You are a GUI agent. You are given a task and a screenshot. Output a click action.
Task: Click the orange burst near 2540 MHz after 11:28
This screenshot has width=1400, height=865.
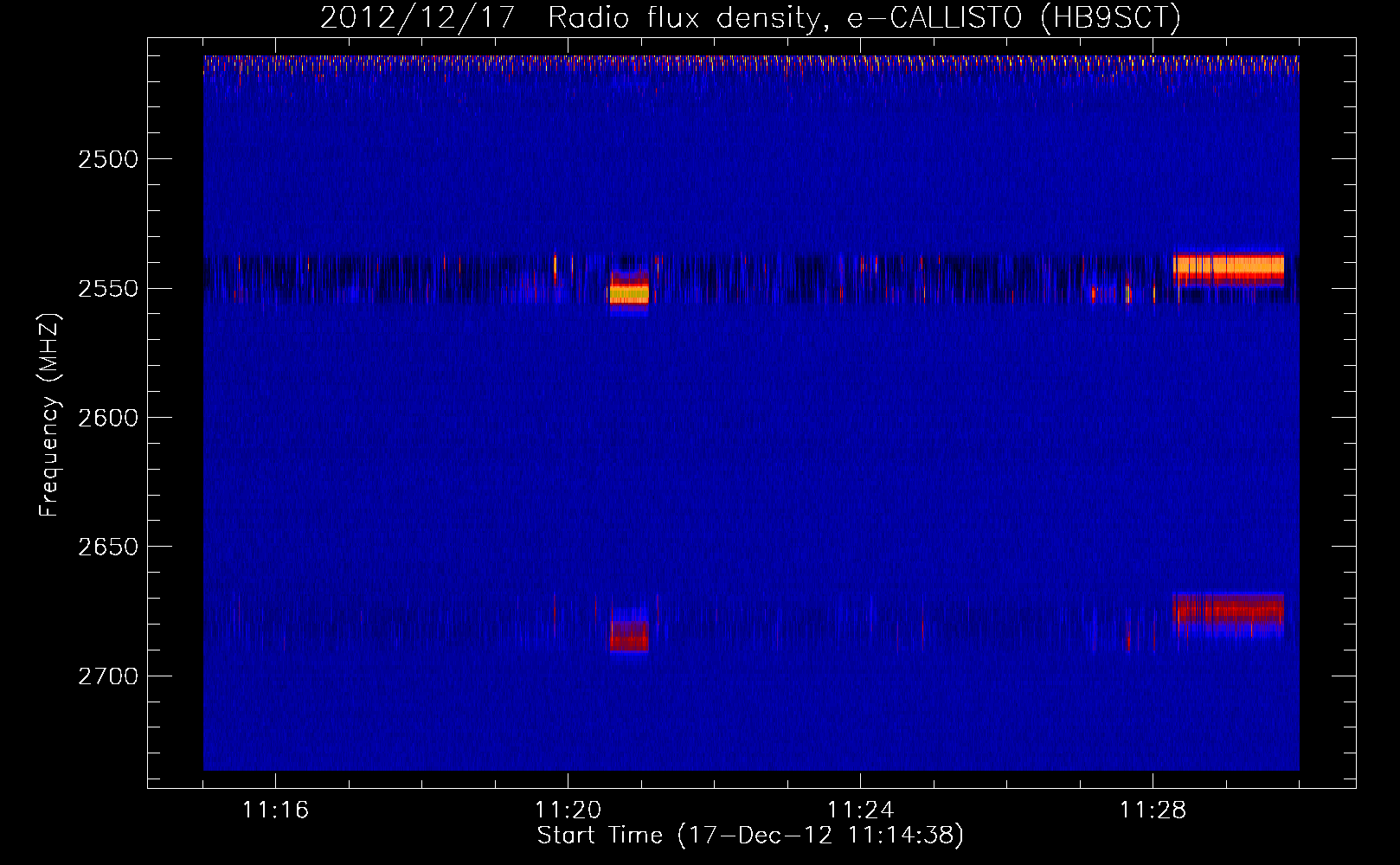click(1228, 266)
